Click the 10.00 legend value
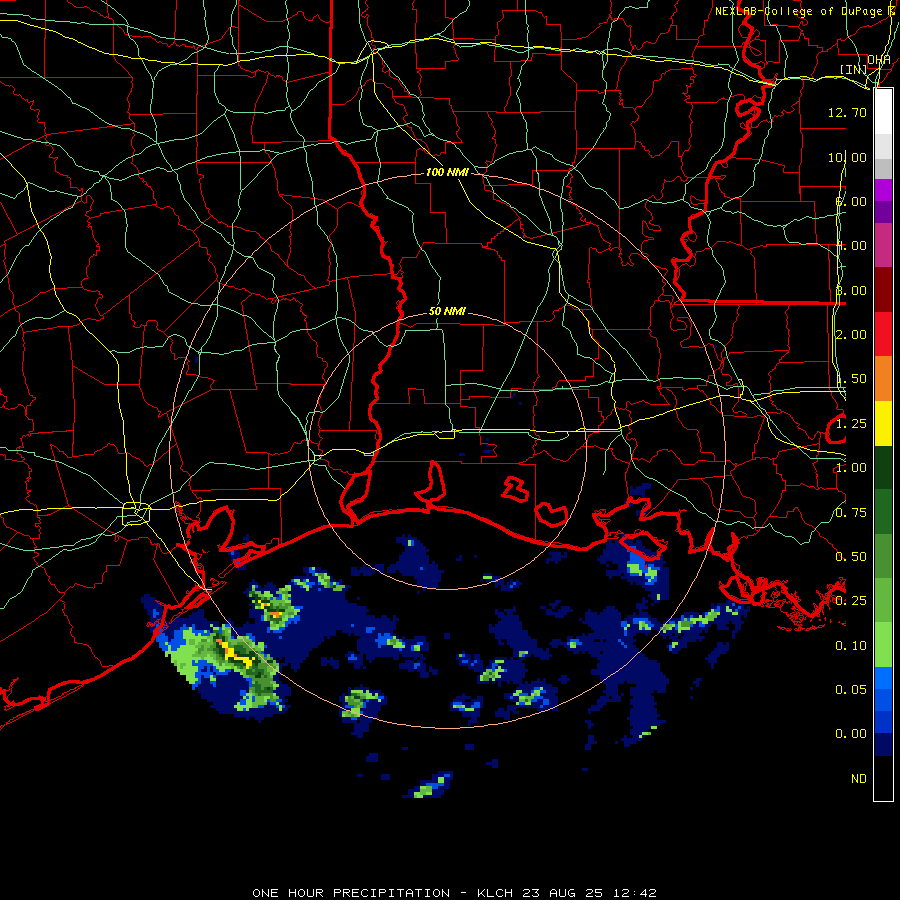The height and width of the screenshot is (900, 900). click(847, 157)
